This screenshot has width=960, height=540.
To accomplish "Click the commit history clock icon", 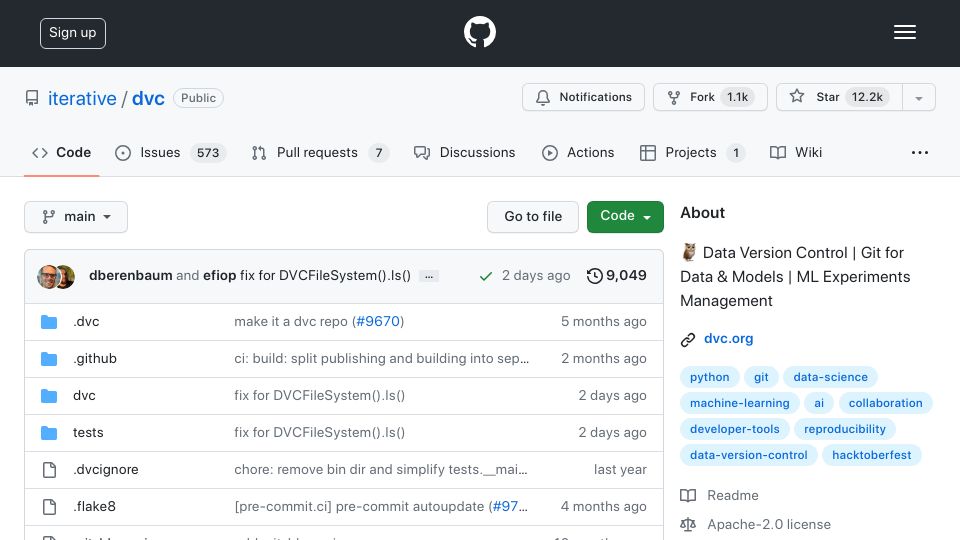I will coord(594,276).
